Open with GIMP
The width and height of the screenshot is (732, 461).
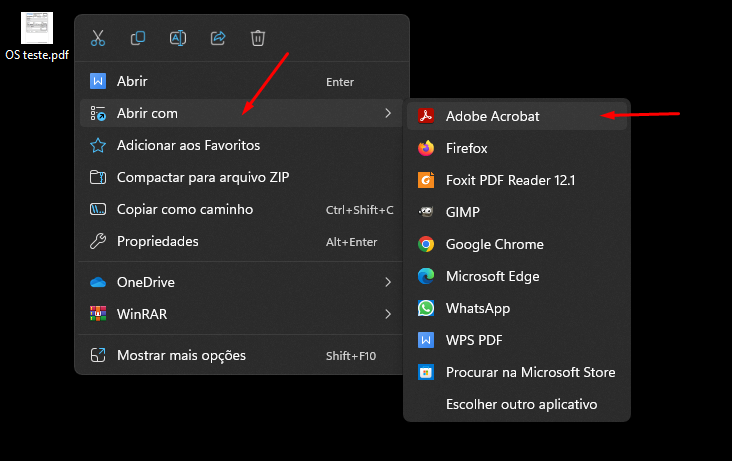[517, 212]
